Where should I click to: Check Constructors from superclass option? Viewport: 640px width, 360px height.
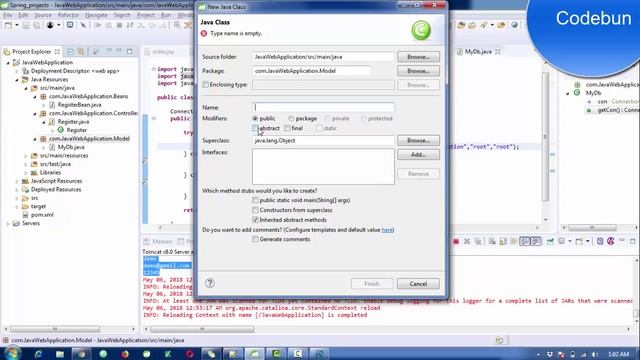[255, 210]
